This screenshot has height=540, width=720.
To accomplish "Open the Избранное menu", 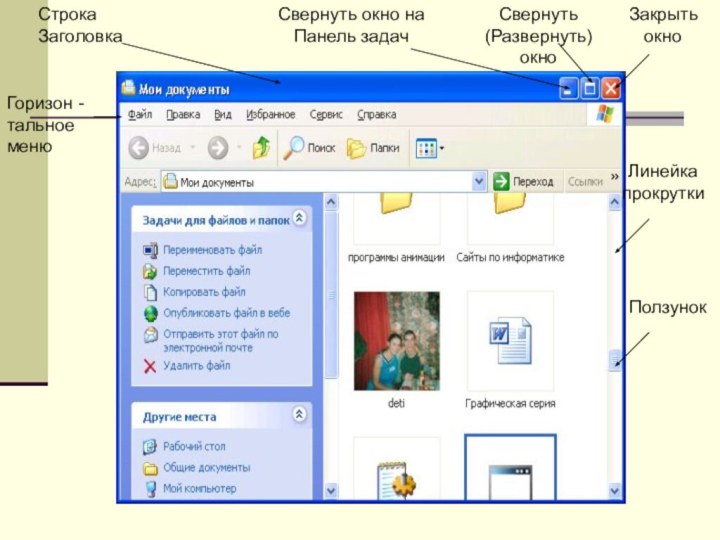I will coord(270,115).
